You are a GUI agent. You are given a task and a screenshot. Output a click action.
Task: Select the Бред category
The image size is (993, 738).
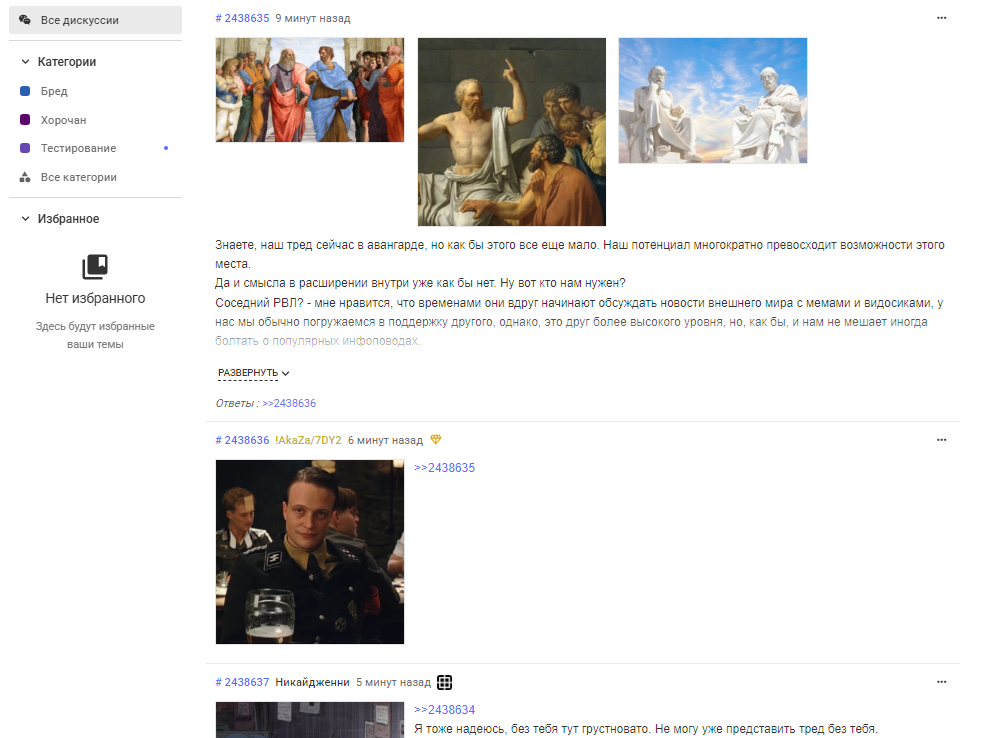54,91
